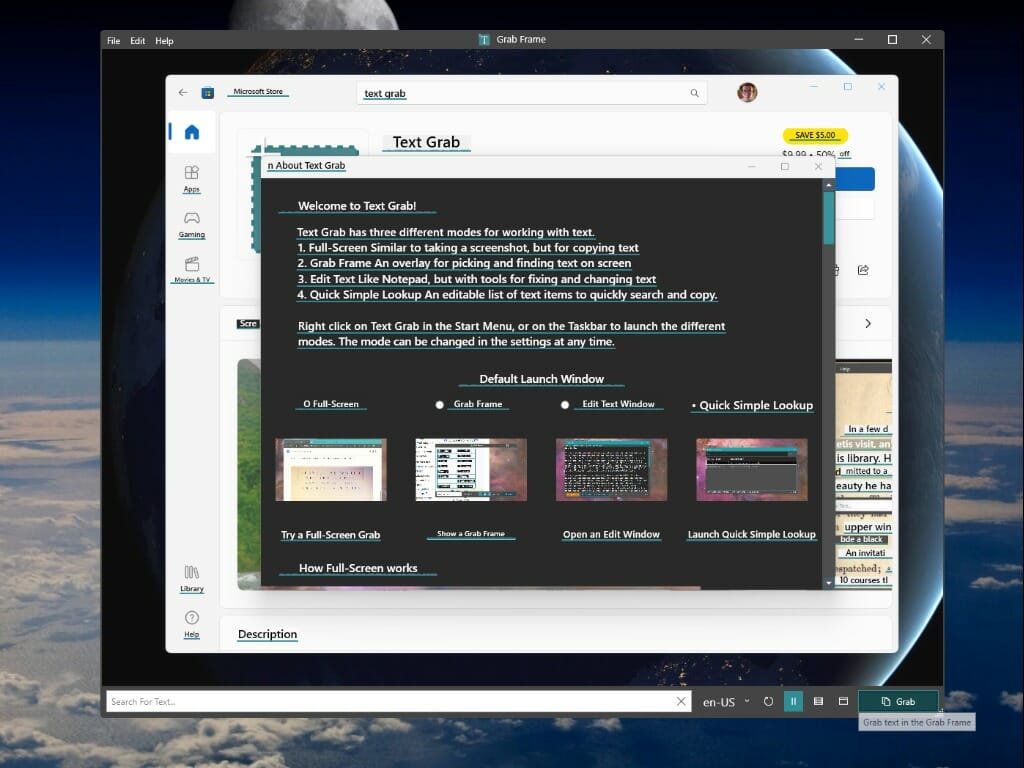Image resolution: width=1024 pixels, height=768 pixels.
Task: Click the Microsoft Store title text
Action: click(x=258, y=91)
